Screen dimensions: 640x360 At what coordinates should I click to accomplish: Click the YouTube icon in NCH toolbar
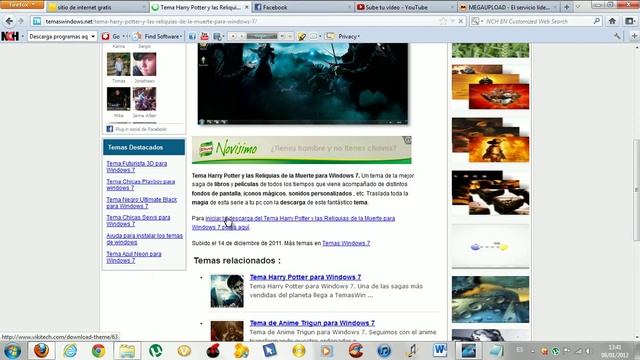coord(204,36)
